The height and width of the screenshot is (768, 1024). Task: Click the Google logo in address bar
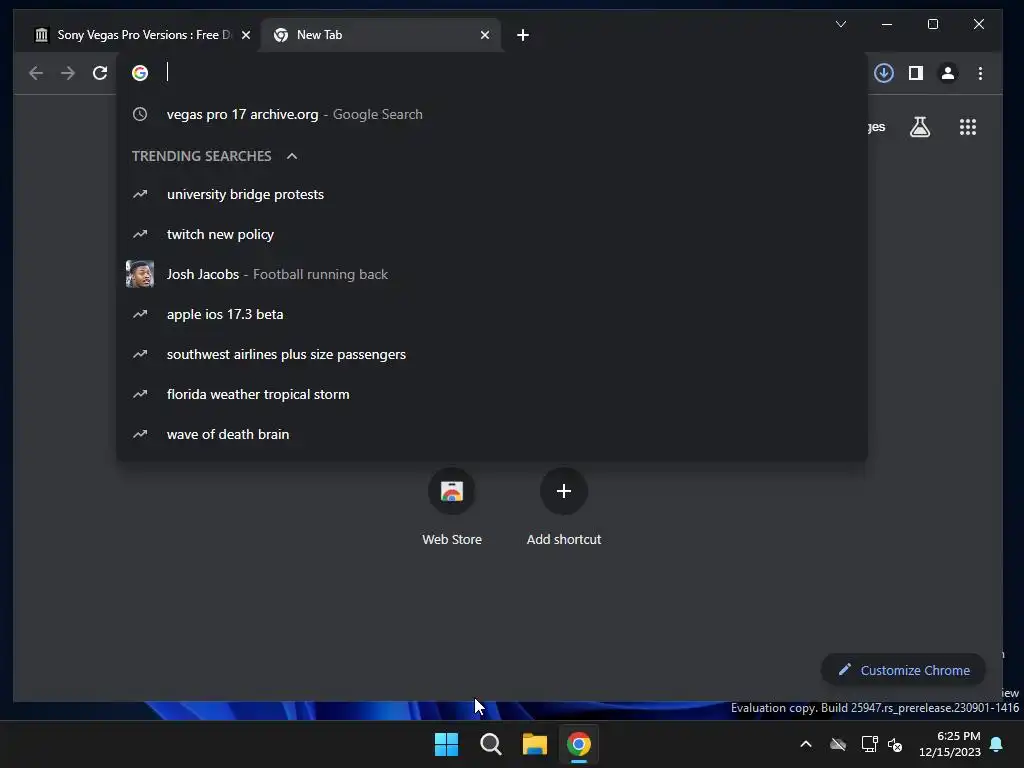140,73
